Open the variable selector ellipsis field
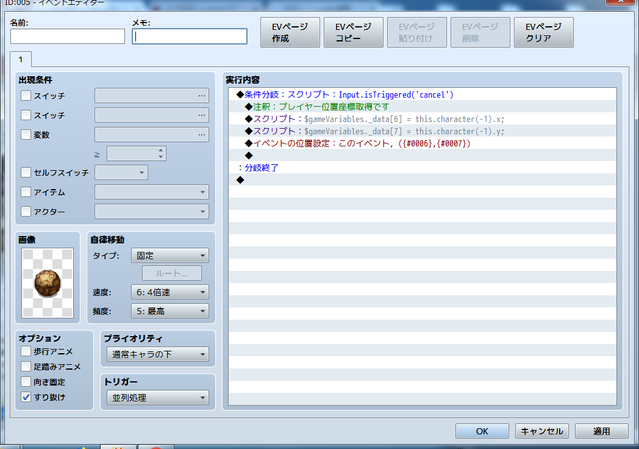 (x=152, y=134)
